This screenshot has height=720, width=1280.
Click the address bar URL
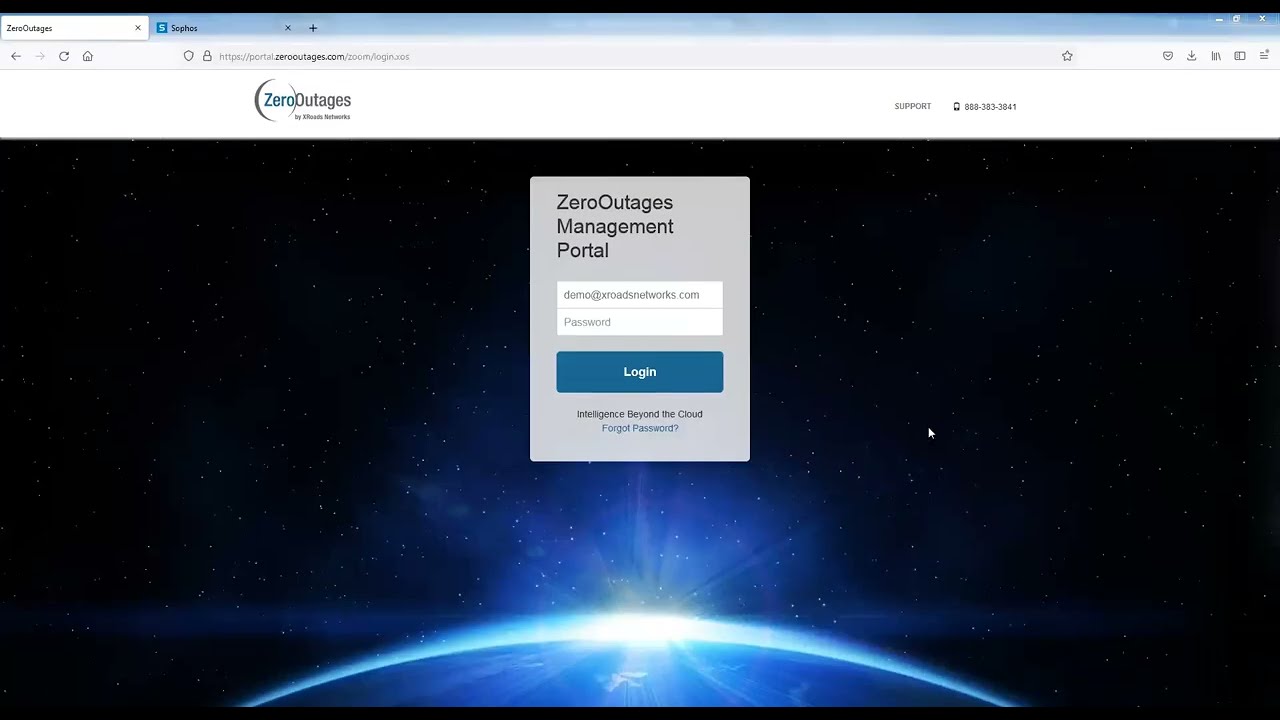pos(314,57)
